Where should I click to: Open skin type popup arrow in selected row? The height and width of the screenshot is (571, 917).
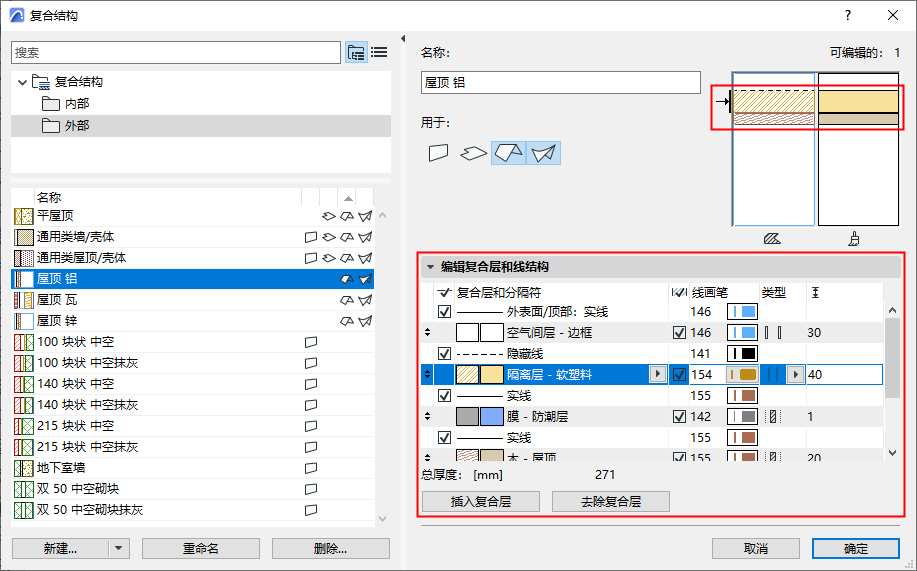pyautogui.click(x=795, y=374)
